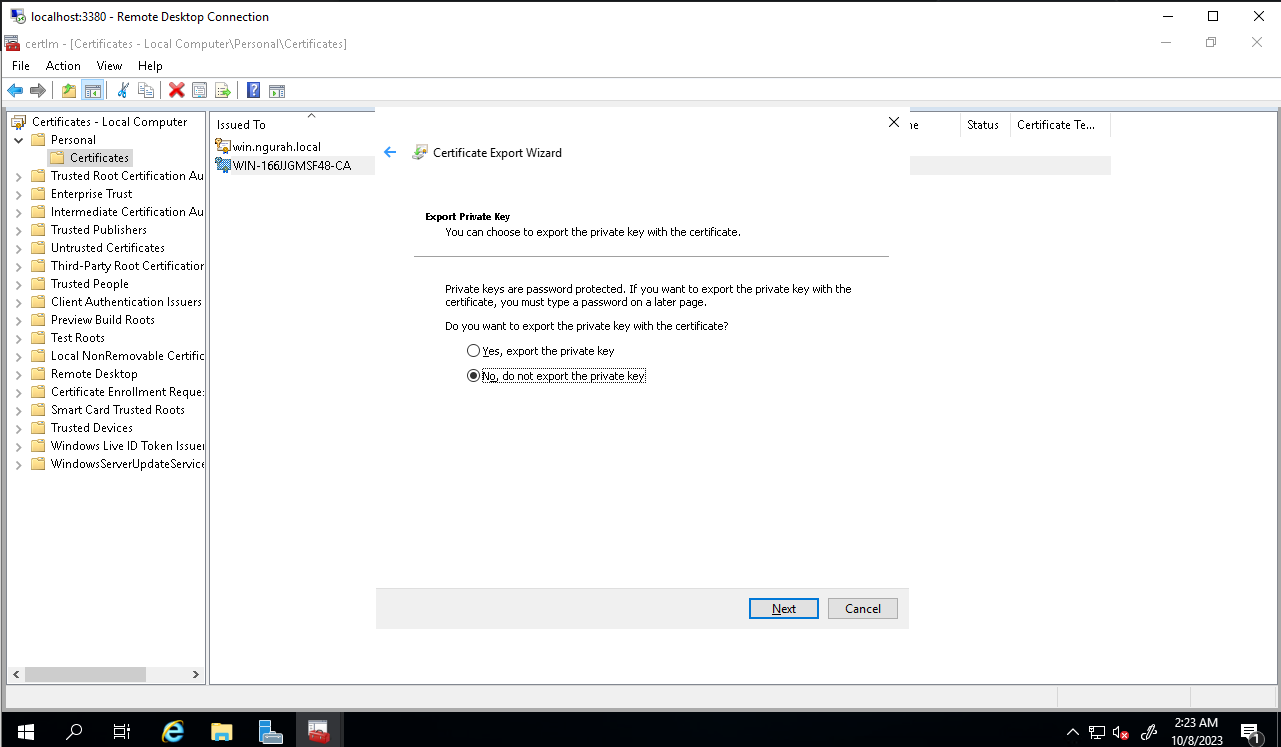Click the blue Help question mark icon
This screenshot has height=747, width=1281.
[253, 91]
